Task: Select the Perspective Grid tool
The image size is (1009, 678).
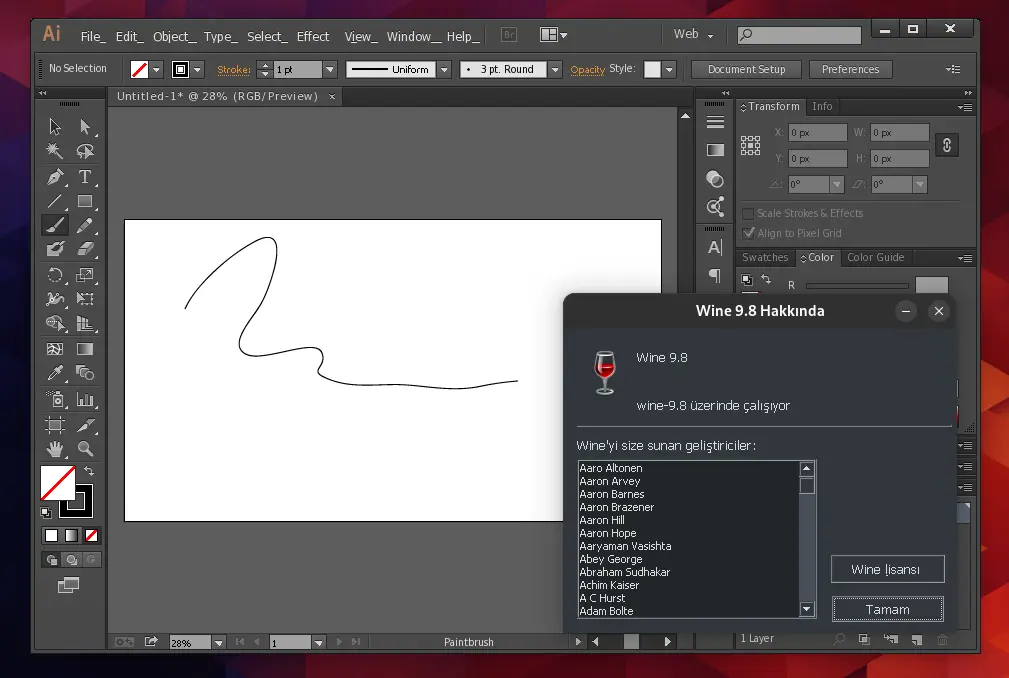Action: click(85, 324)
